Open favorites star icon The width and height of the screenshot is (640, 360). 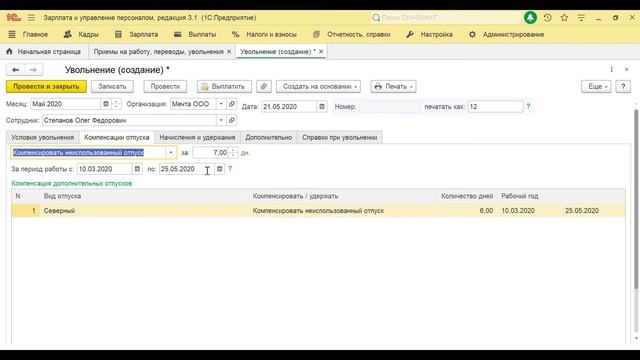tap(564, 18)
